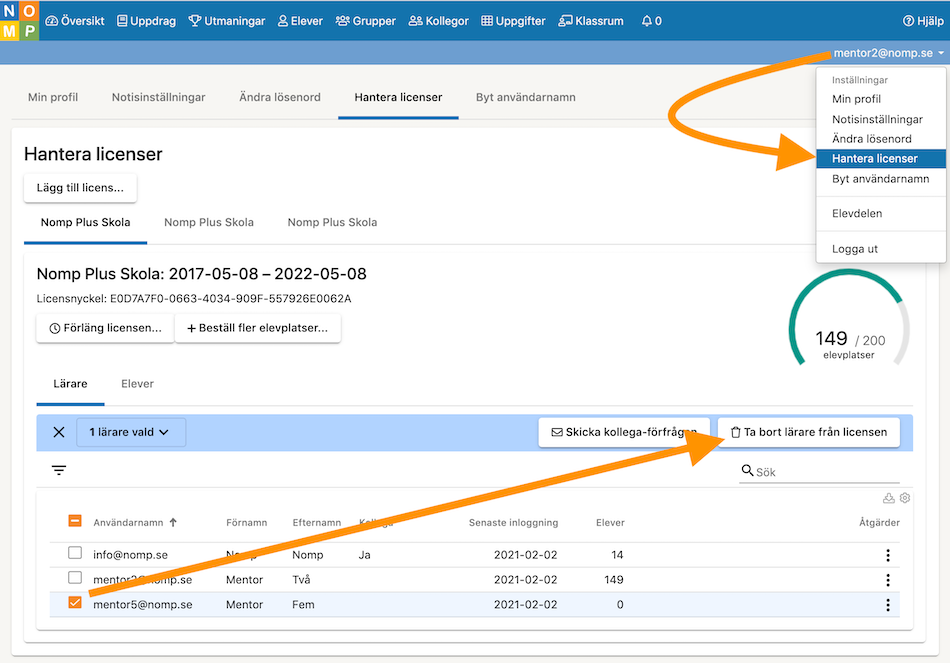Sort by the Efternamn column header
Screen dimensions: 950x663
click(316, 522)
